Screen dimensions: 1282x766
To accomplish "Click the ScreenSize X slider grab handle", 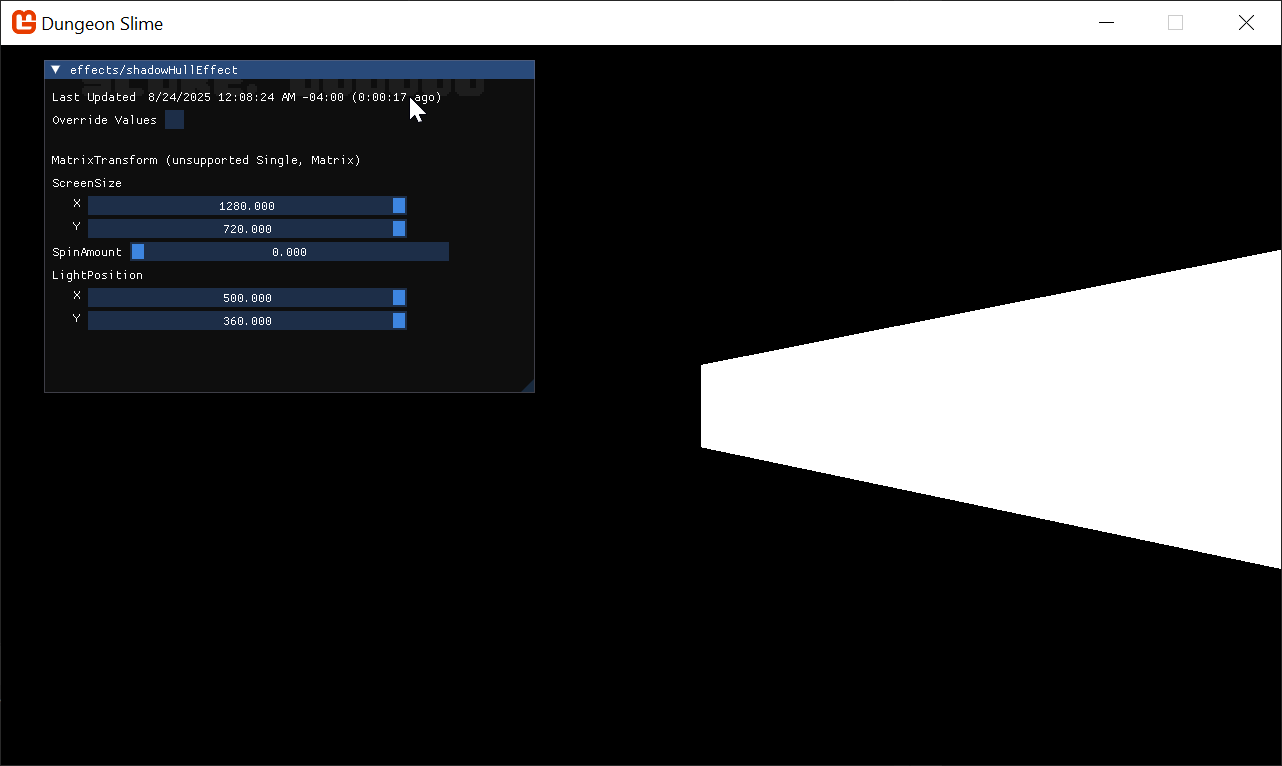I will point(399,206).
